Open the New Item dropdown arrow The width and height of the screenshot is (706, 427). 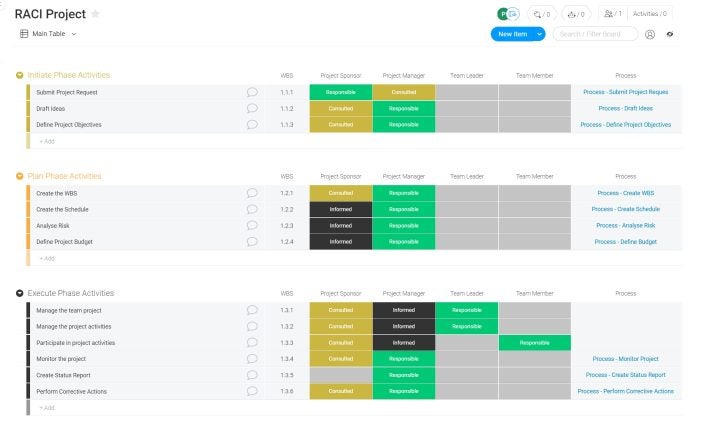click(x=540, y=34)
